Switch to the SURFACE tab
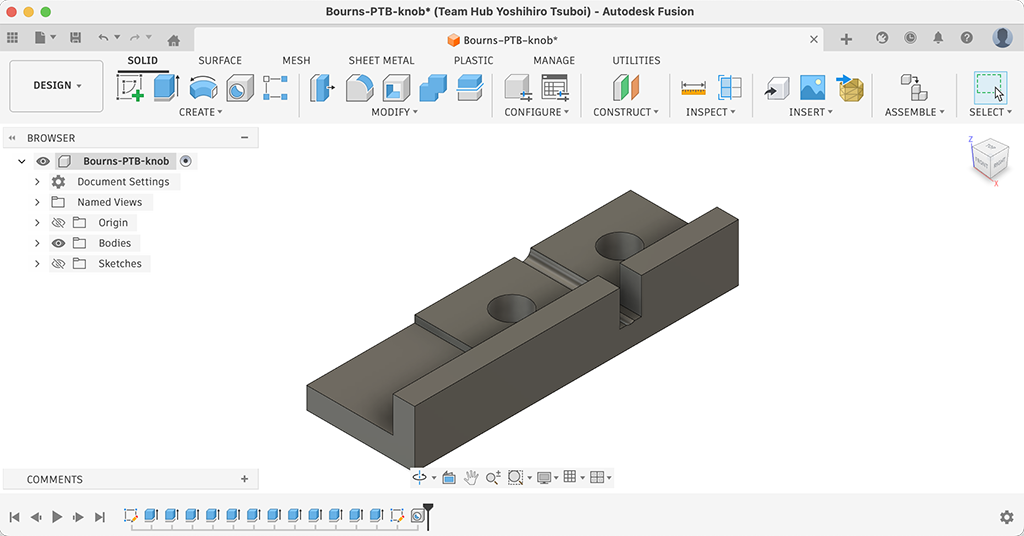The width and height of the screenshot is (1024, 536). coord(220,60)
